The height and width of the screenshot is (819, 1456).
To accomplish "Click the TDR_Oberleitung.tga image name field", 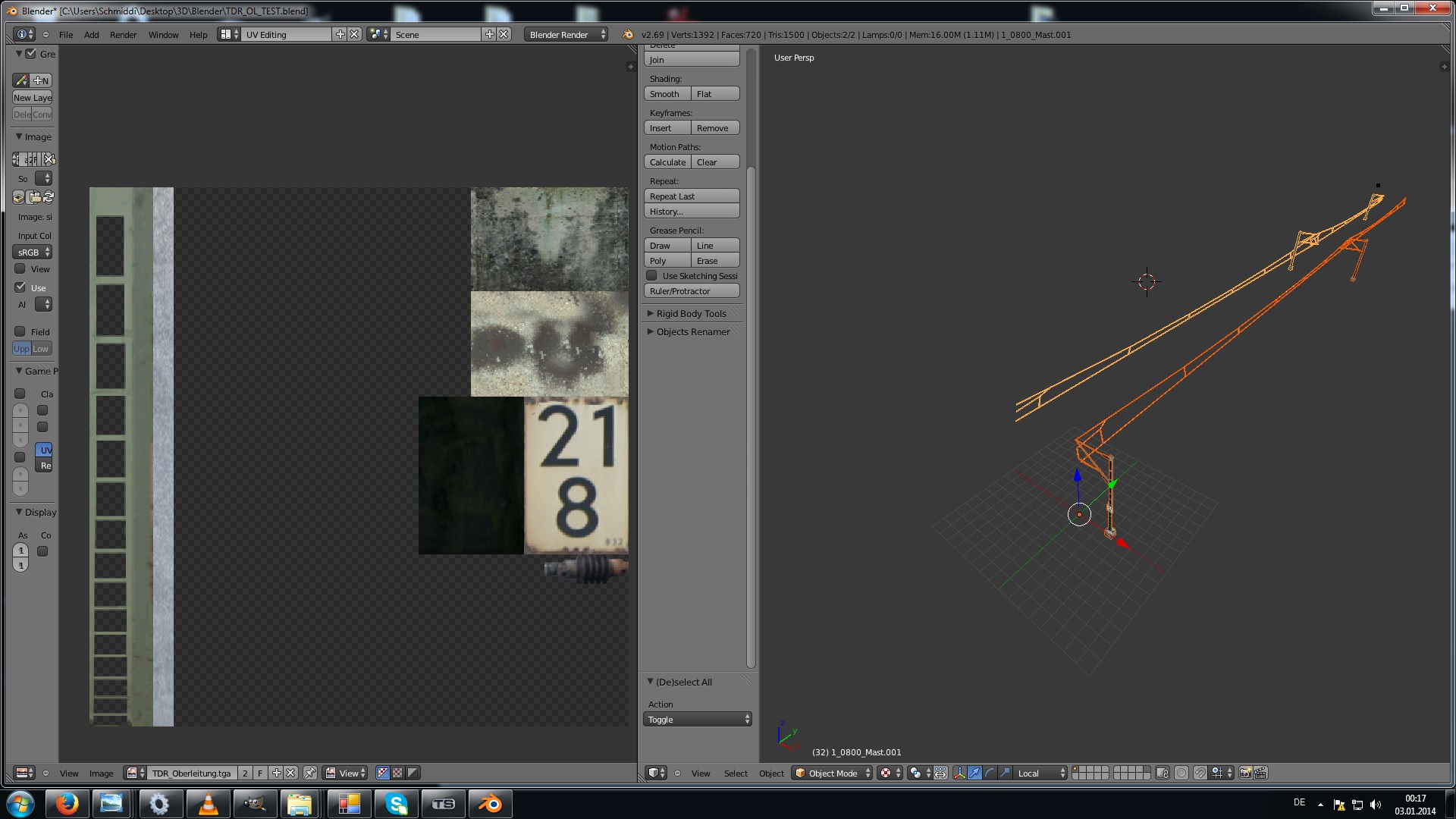I will pos(192,773).
